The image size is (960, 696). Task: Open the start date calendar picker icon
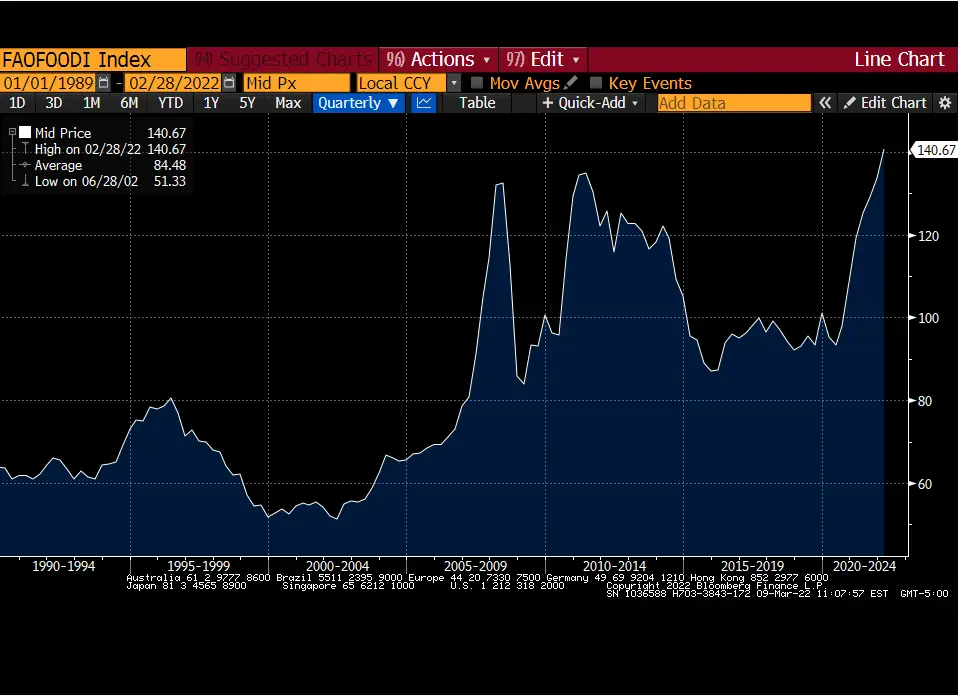pyautogui.click(x=103, y=83)
